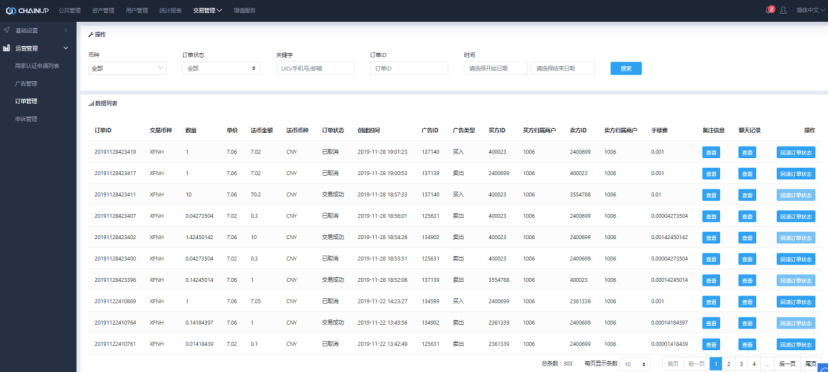
Task: Go to page 2 of results
Action: (729, 364)
